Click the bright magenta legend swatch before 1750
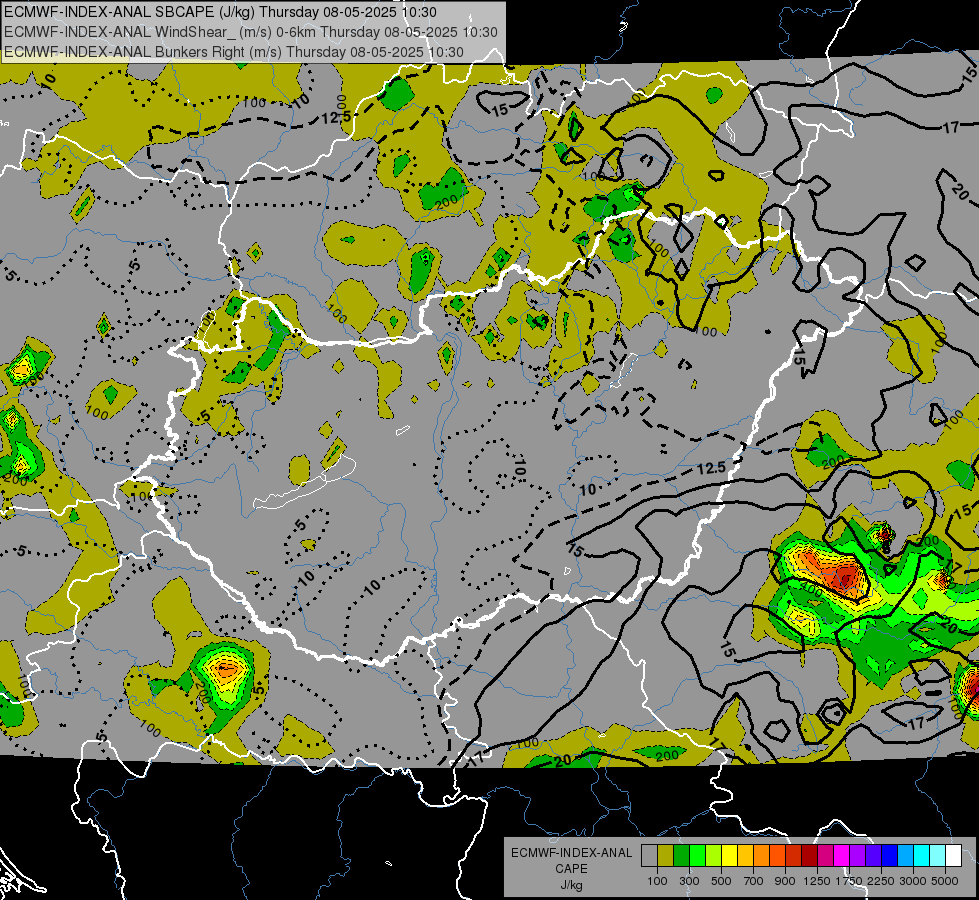The height and width of the screenshot is (900, 979). [x=842, y=856]
